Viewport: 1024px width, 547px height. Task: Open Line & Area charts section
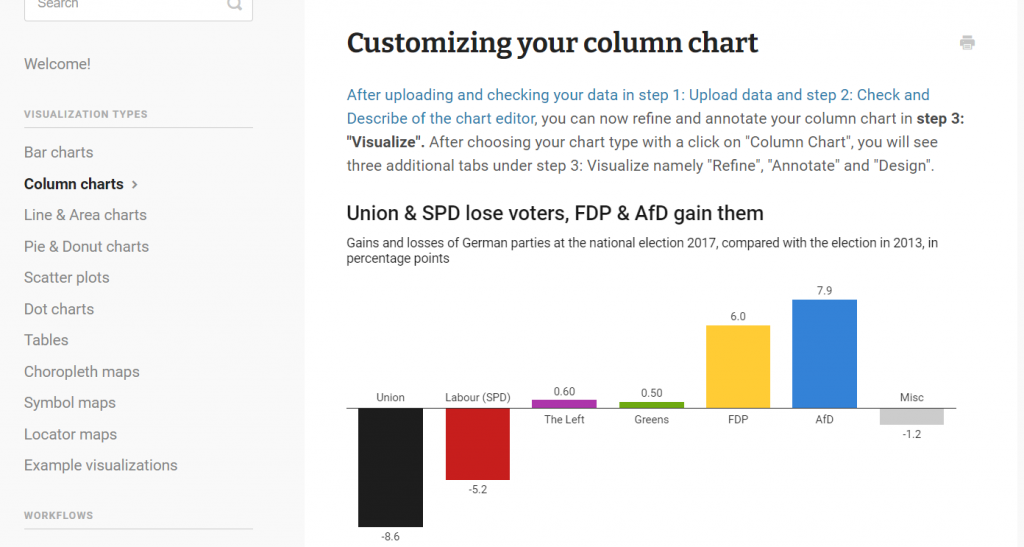tap(85, 215)
